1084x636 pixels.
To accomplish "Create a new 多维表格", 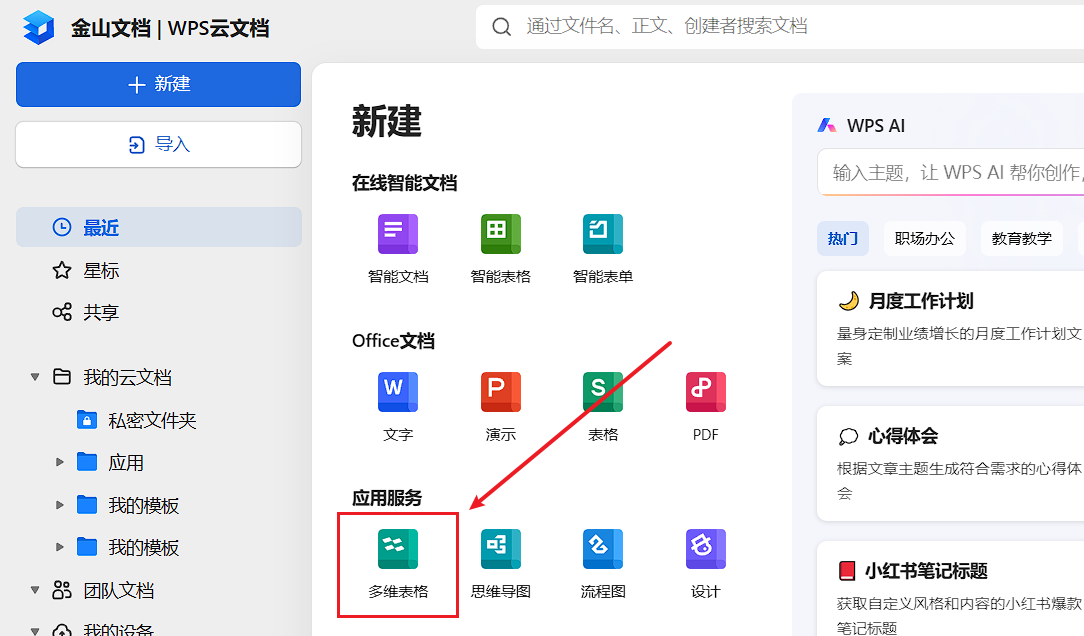I will pyautogui.click(x=398, y=564).
